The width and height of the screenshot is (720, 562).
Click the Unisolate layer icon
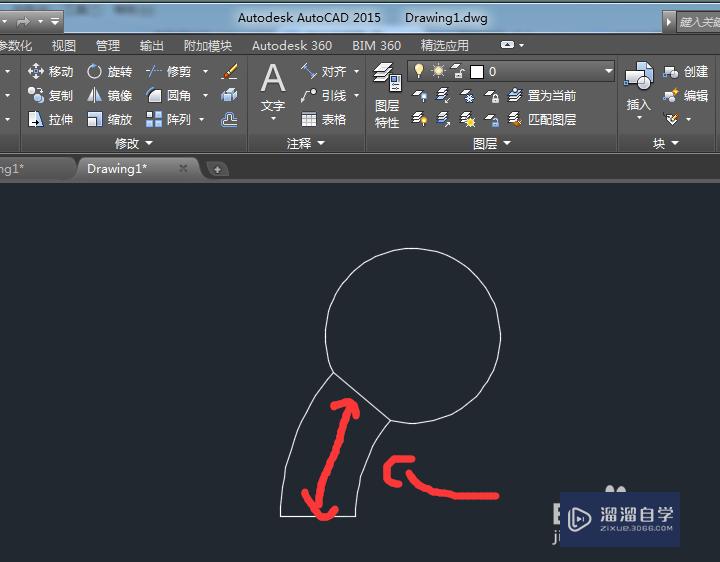(443, 119)
